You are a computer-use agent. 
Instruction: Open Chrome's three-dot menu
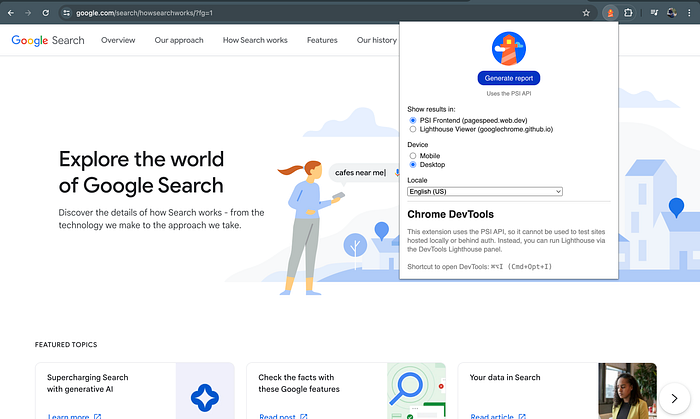click(689, 13)
